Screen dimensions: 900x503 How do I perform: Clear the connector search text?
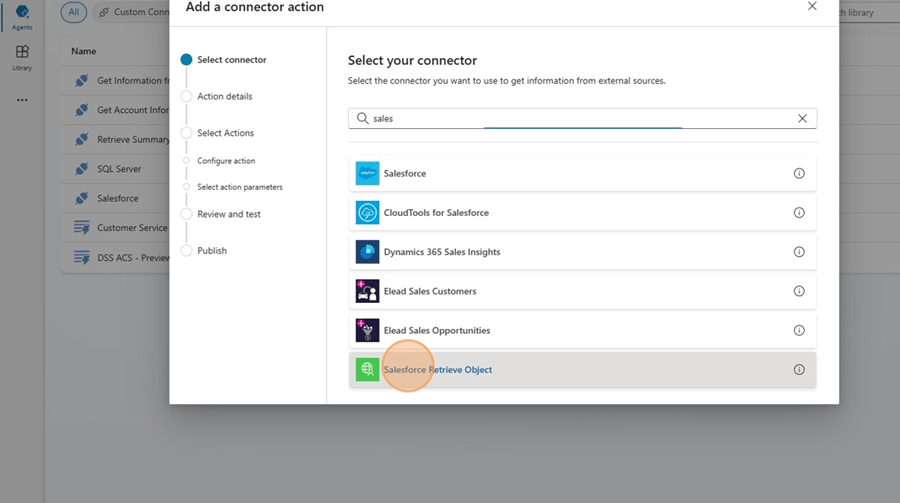pyautogui.click(x=802, y=118)
